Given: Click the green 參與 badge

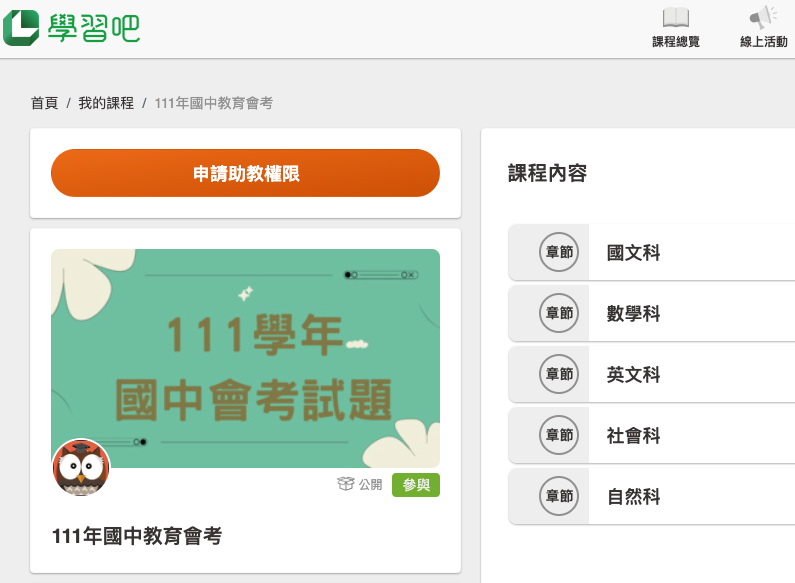Looking at the screenshot, I should click(x=416, y=485).
